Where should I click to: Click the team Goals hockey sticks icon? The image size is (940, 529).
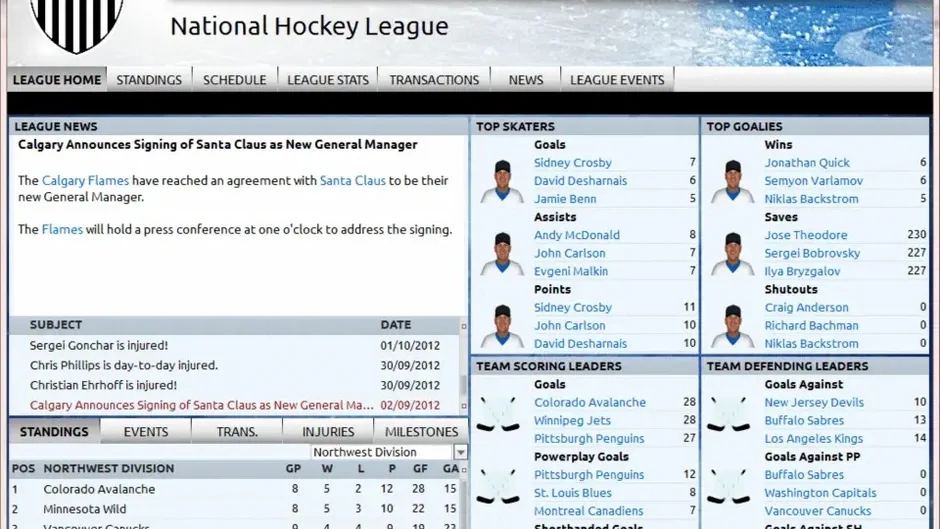point(498,414)
